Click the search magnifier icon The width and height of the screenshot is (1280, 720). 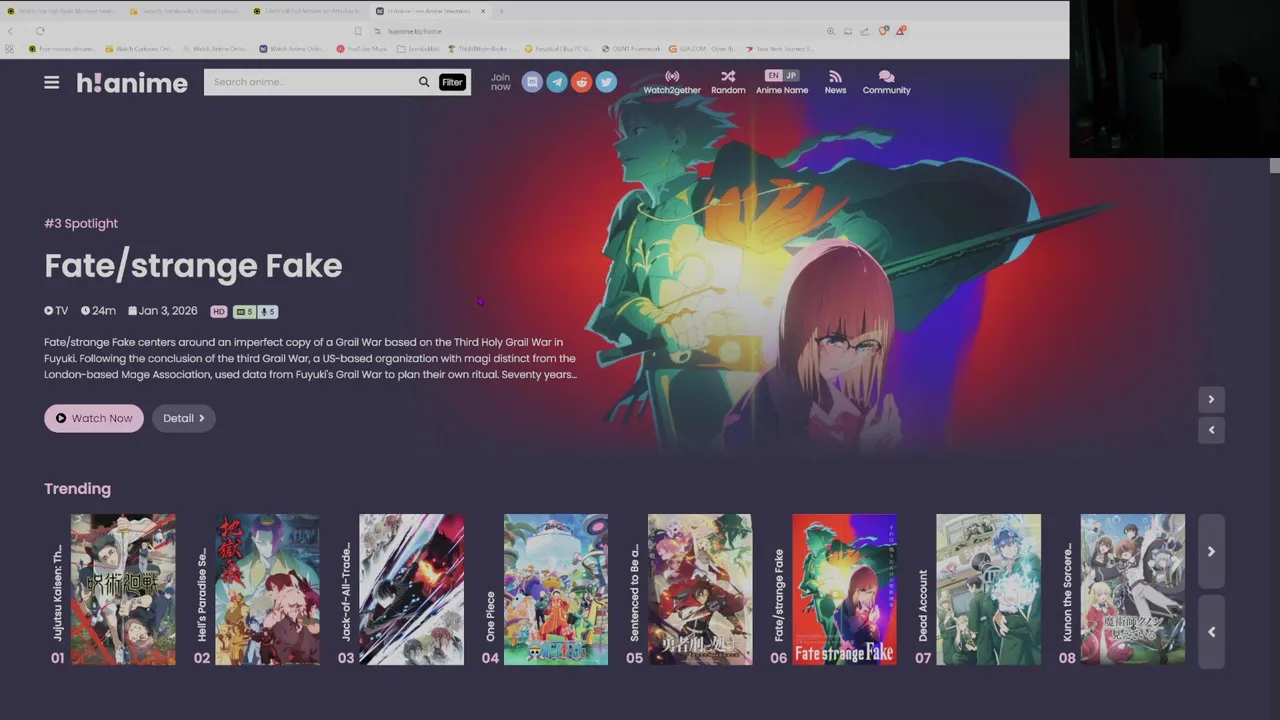pos(424,82)
